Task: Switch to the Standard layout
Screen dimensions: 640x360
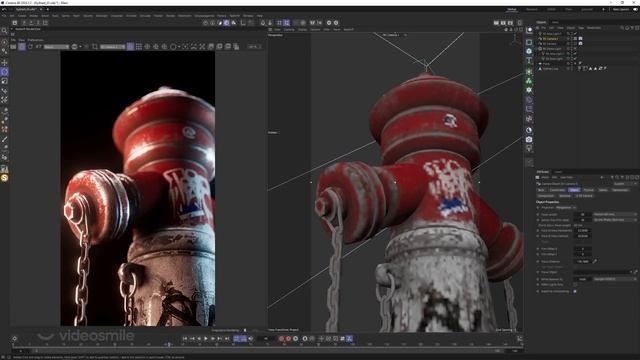Action: [531, 9]
